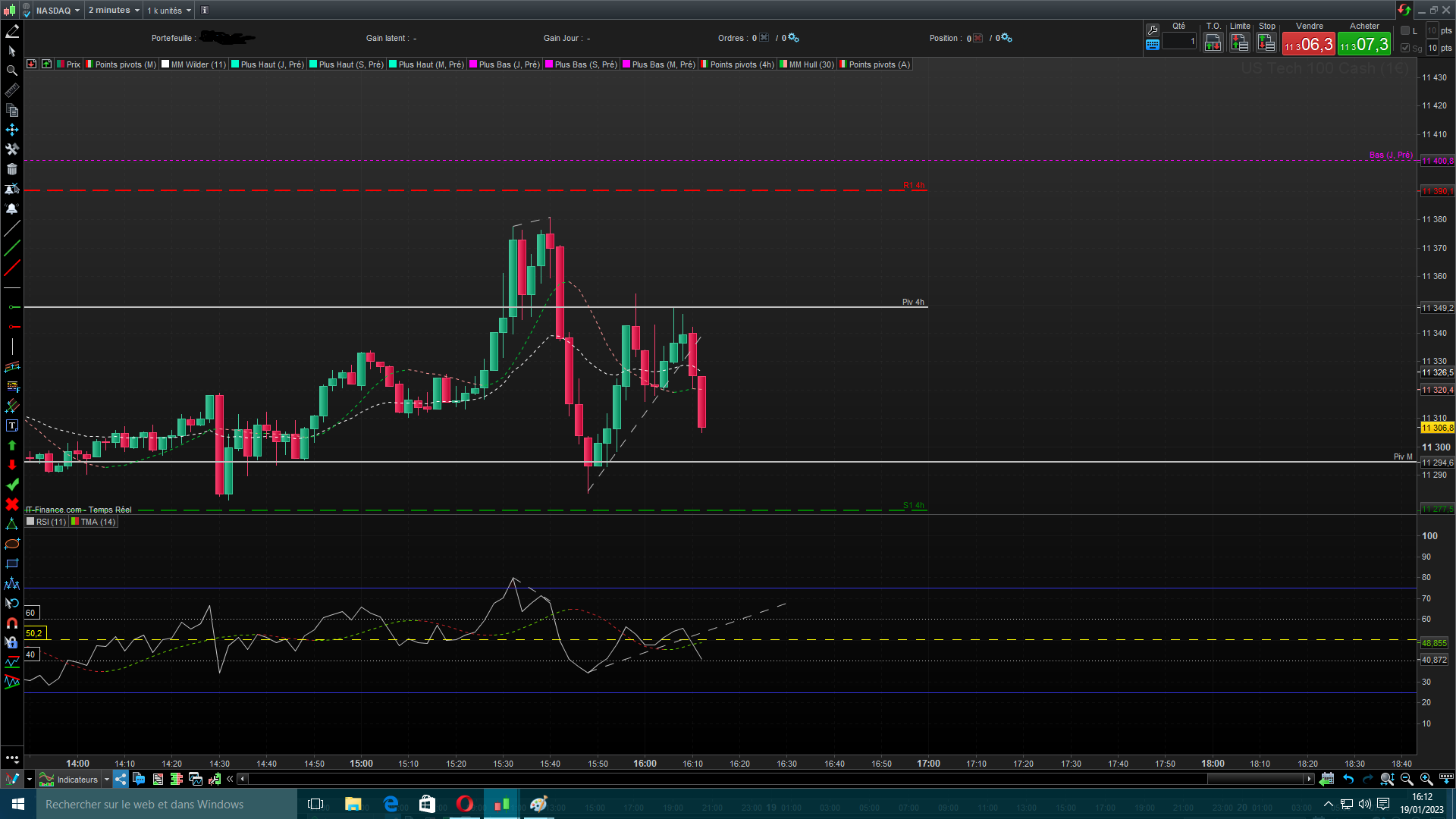Click the wrench settings icon near Qté

click(x=1153, y=30)
